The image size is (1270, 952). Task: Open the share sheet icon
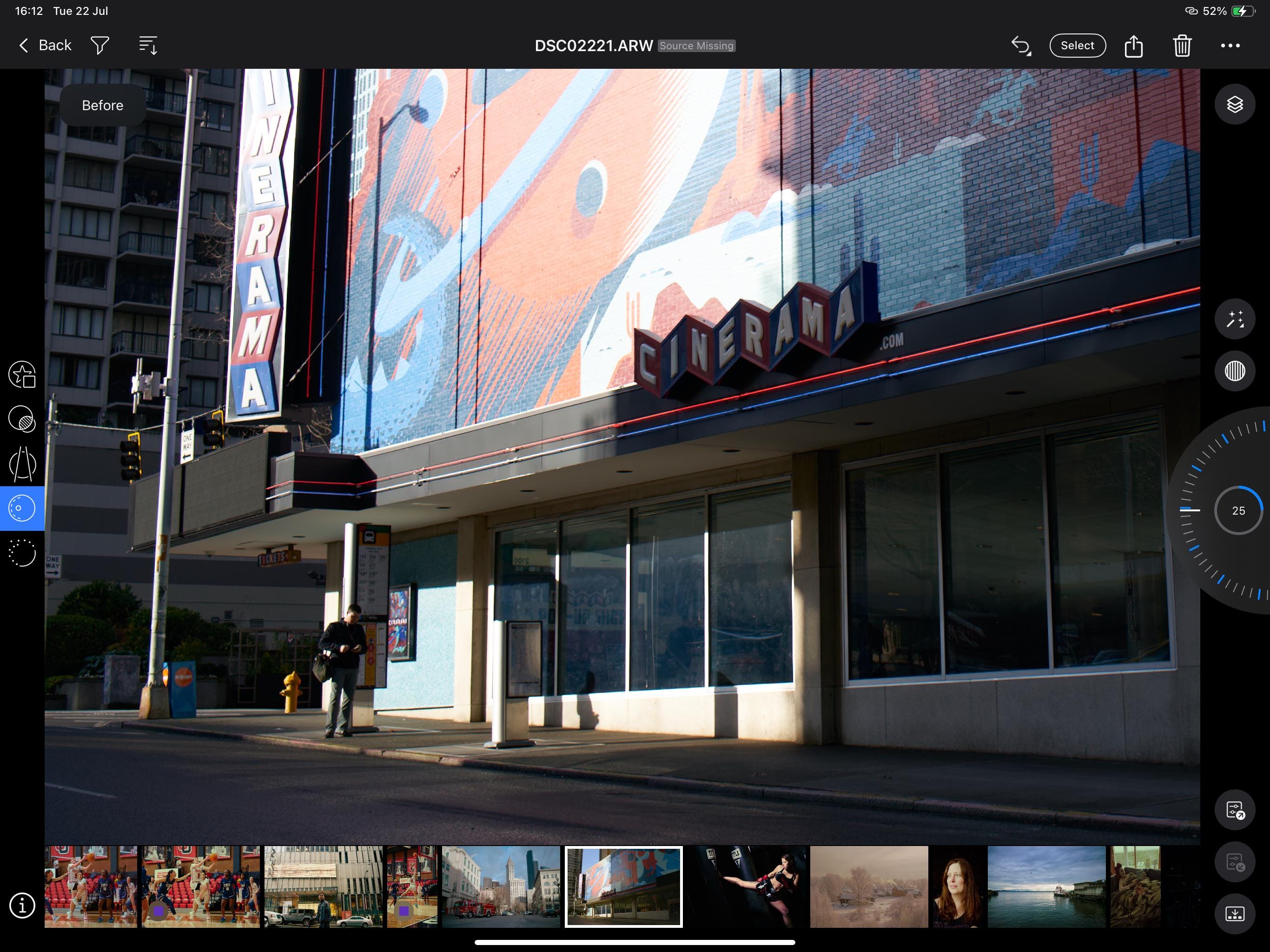[x=1133, y=46]
